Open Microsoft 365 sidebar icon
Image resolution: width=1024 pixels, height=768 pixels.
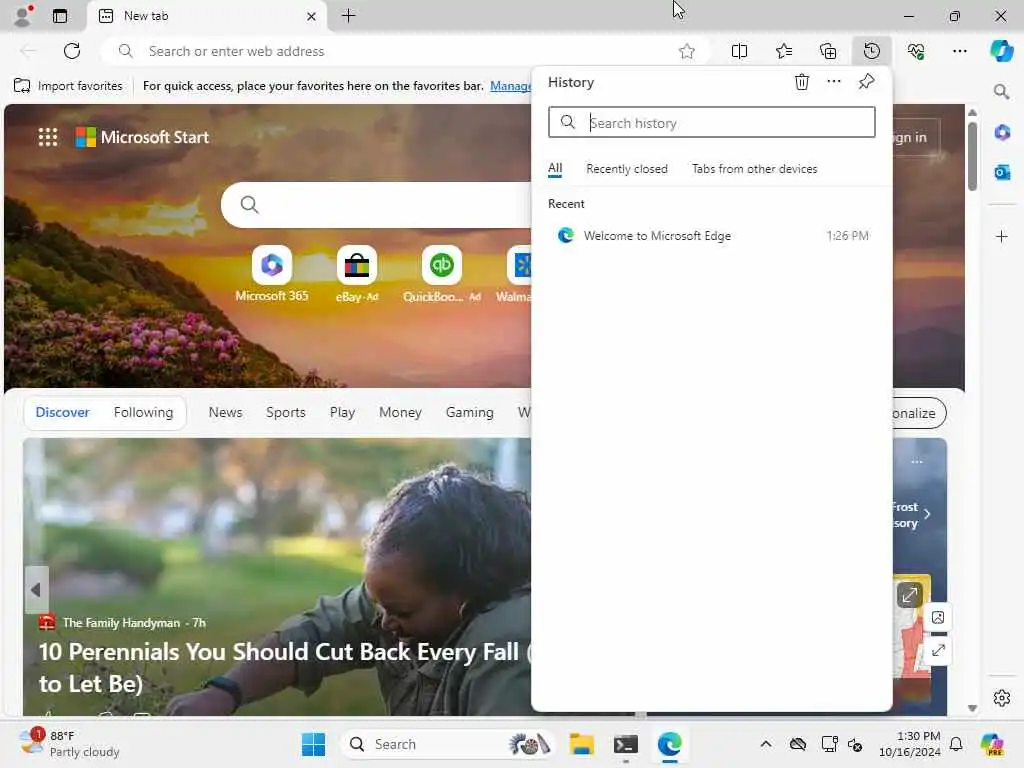(1002, 133)
